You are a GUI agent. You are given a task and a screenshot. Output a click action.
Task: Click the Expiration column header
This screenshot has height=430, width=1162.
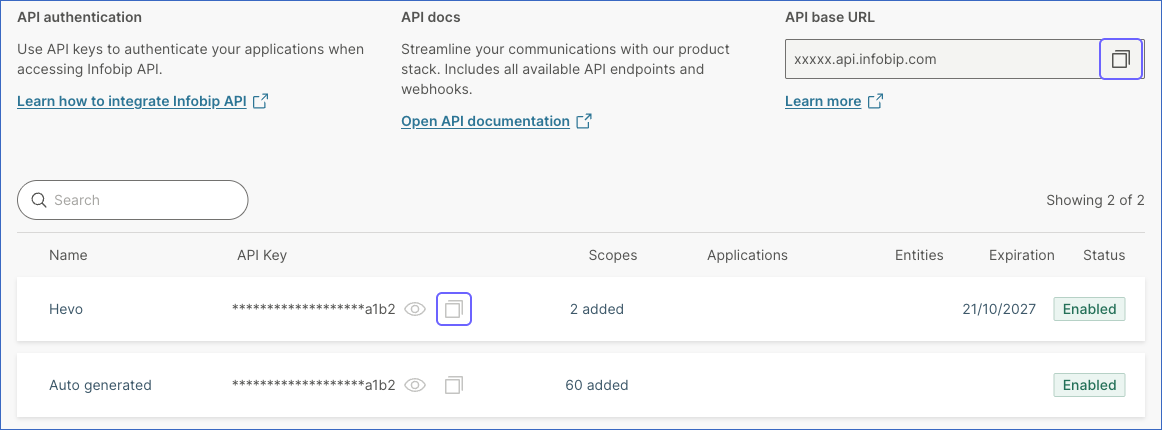tap(1021, 255)
